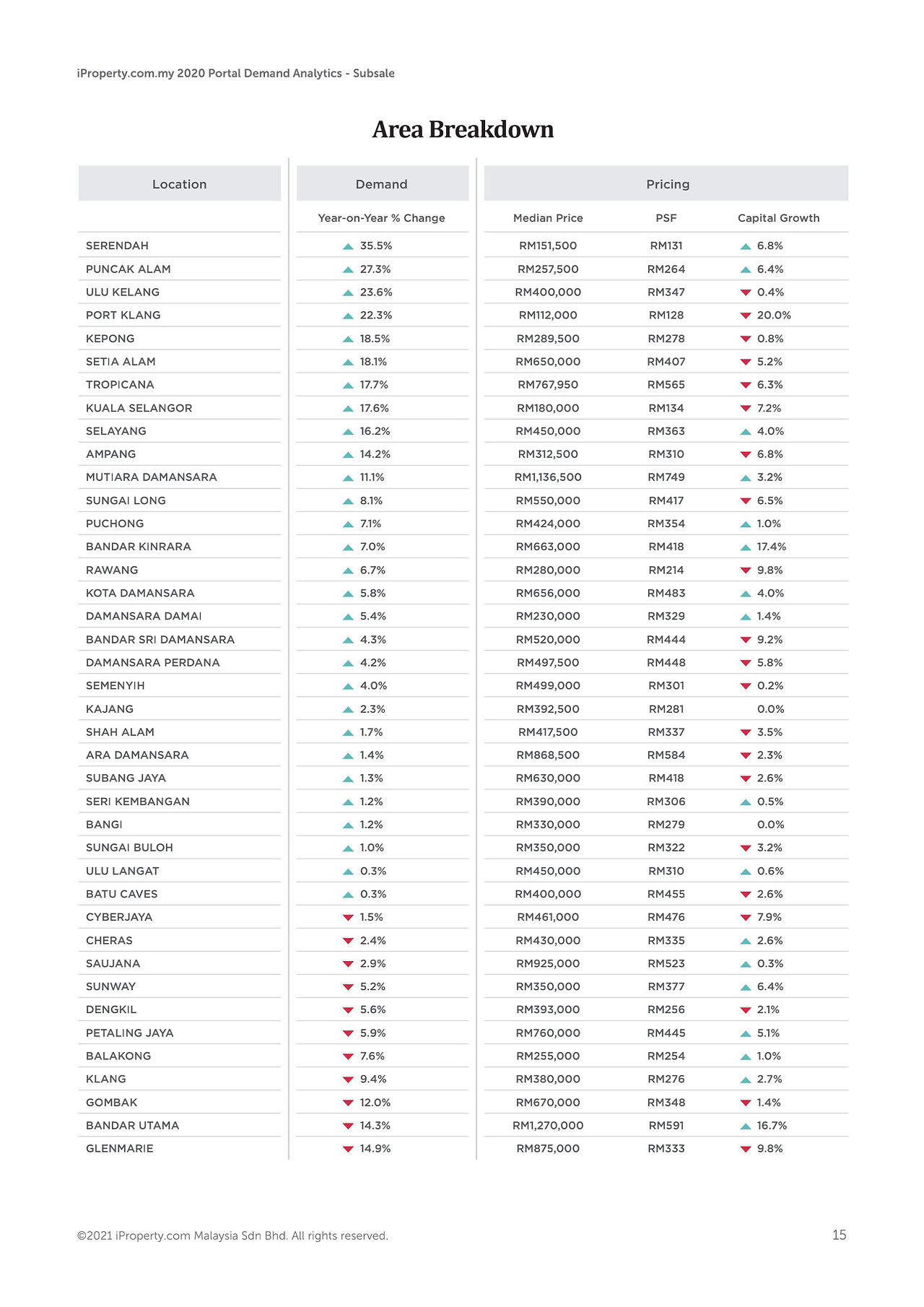Click the green up arrow beside Sunway 6.4% growth
The image size is (924, 1307).
click(746, 987)
